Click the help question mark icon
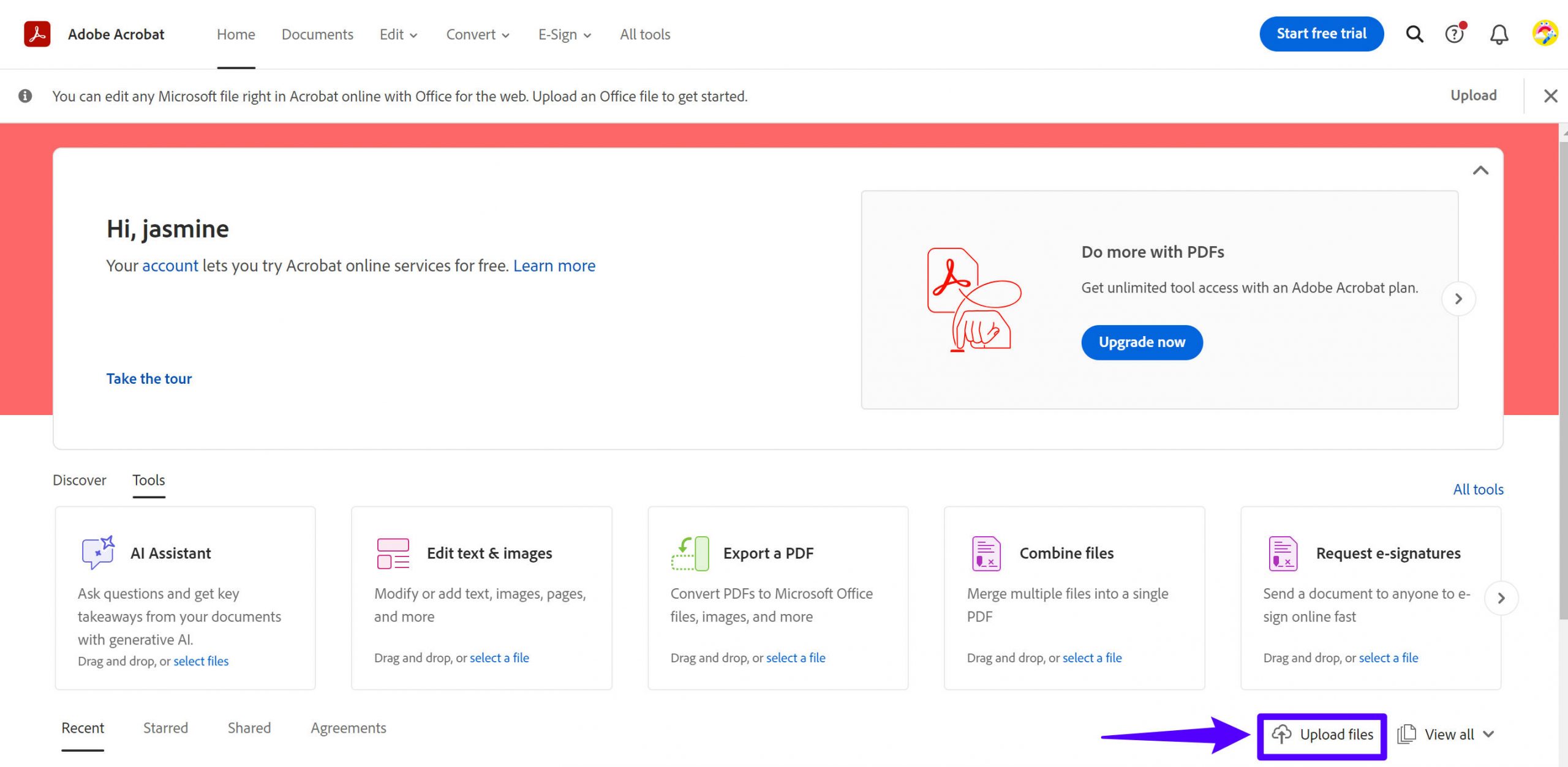Screen dimensions: 1568x767 click(x=1455, y=34)
